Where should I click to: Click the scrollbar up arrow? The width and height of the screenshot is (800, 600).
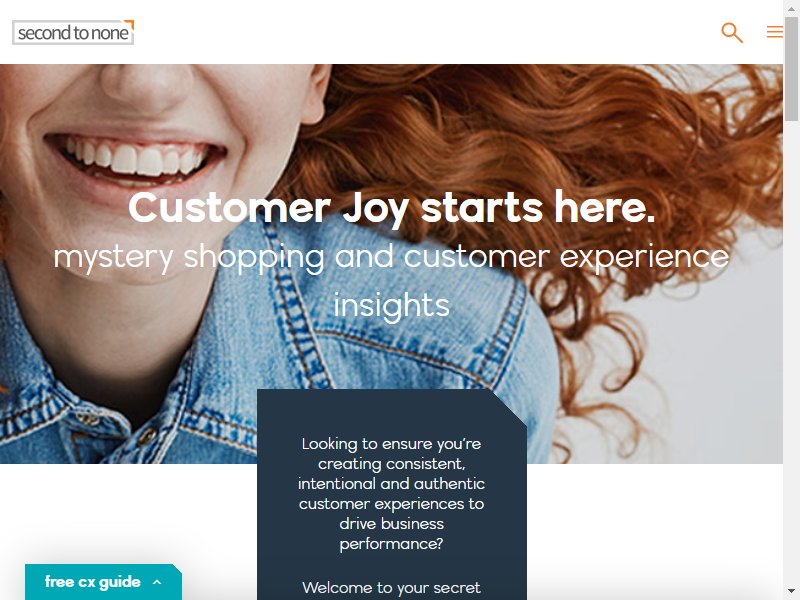click(791, 7)
